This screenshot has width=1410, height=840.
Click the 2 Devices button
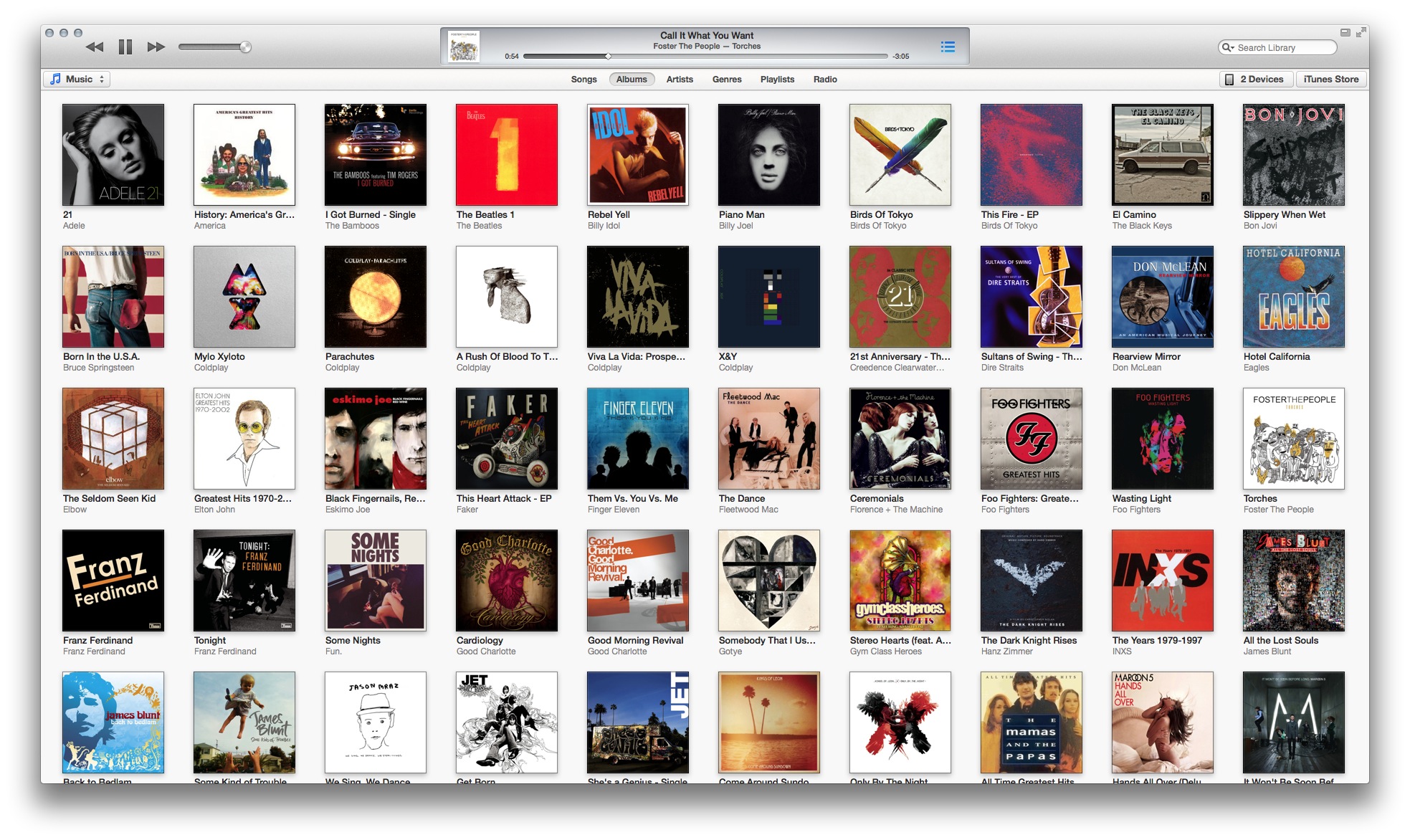coord(1256,80)
